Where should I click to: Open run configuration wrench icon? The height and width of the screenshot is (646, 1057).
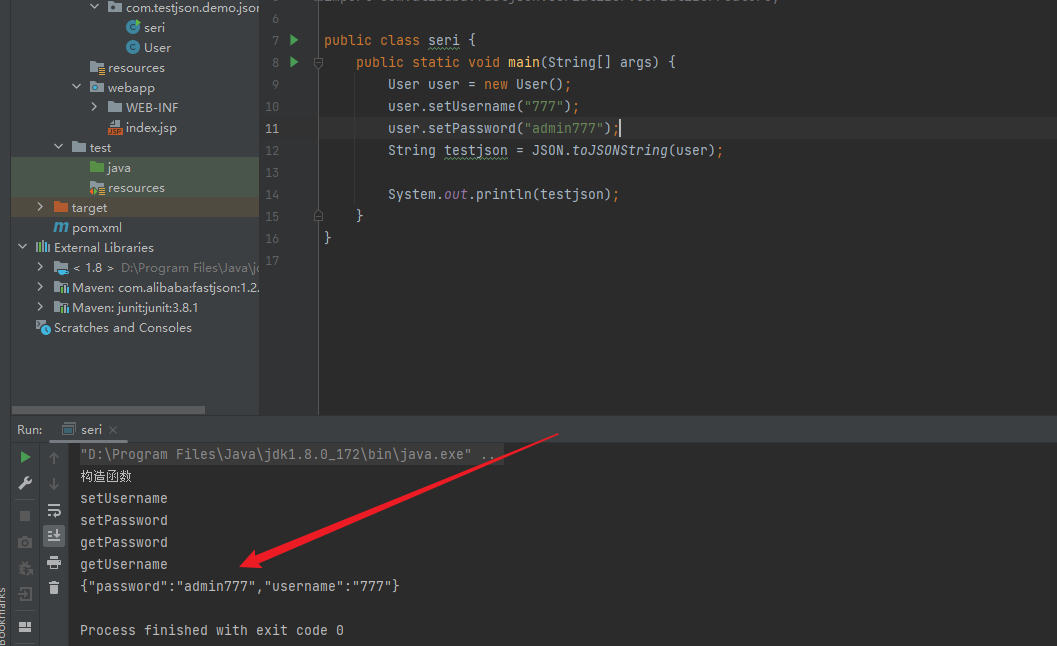[x=25, y=483]
